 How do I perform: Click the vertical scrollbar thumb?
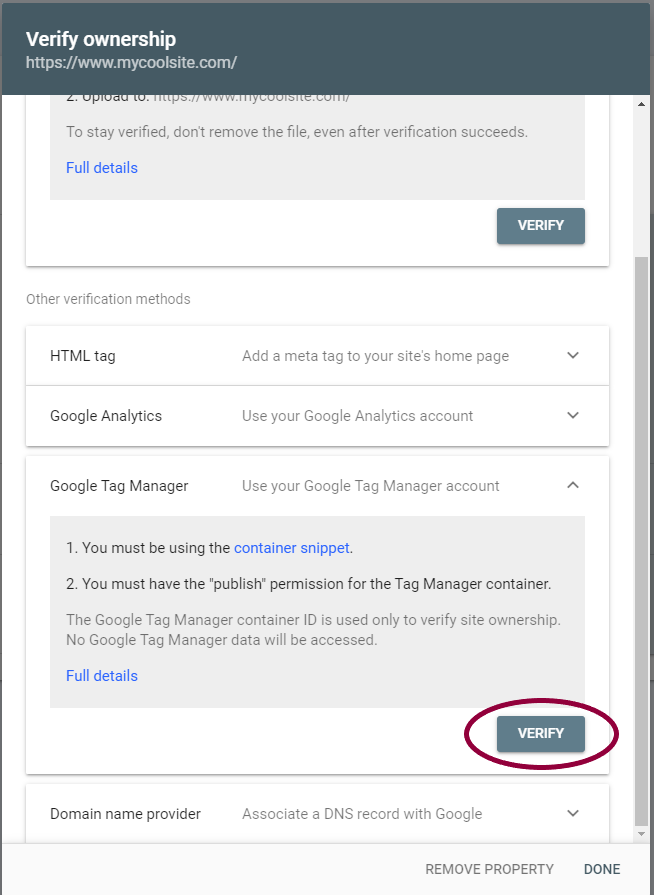[641, 541]
